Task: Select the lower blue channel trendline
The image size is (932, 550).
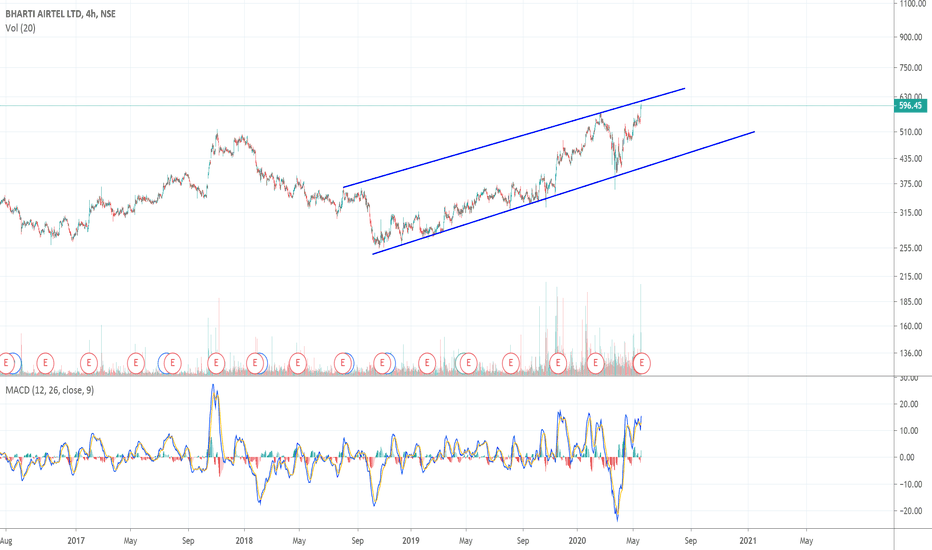Action: [x=563, y=193]
